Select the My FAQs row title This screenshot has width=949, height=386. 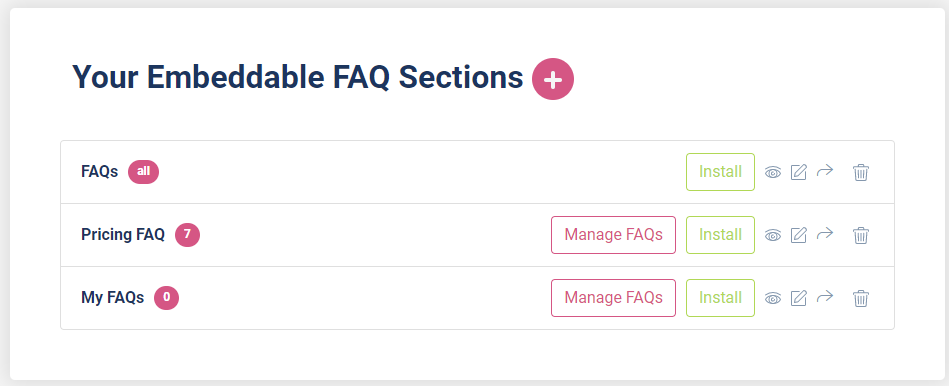(x=113, y=298)
